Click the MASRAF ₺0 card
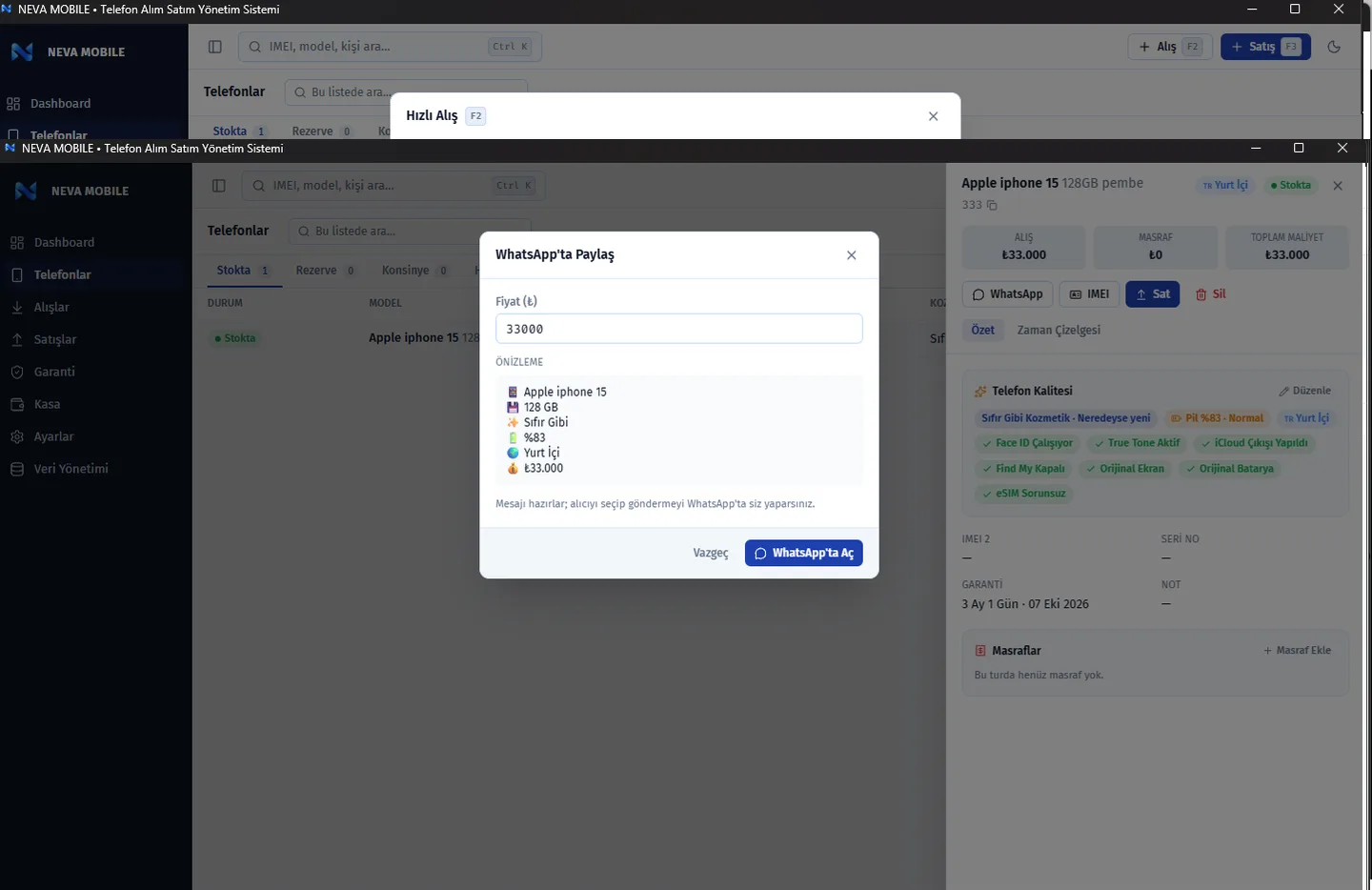1372x890 pixels. pos(1155,247)
